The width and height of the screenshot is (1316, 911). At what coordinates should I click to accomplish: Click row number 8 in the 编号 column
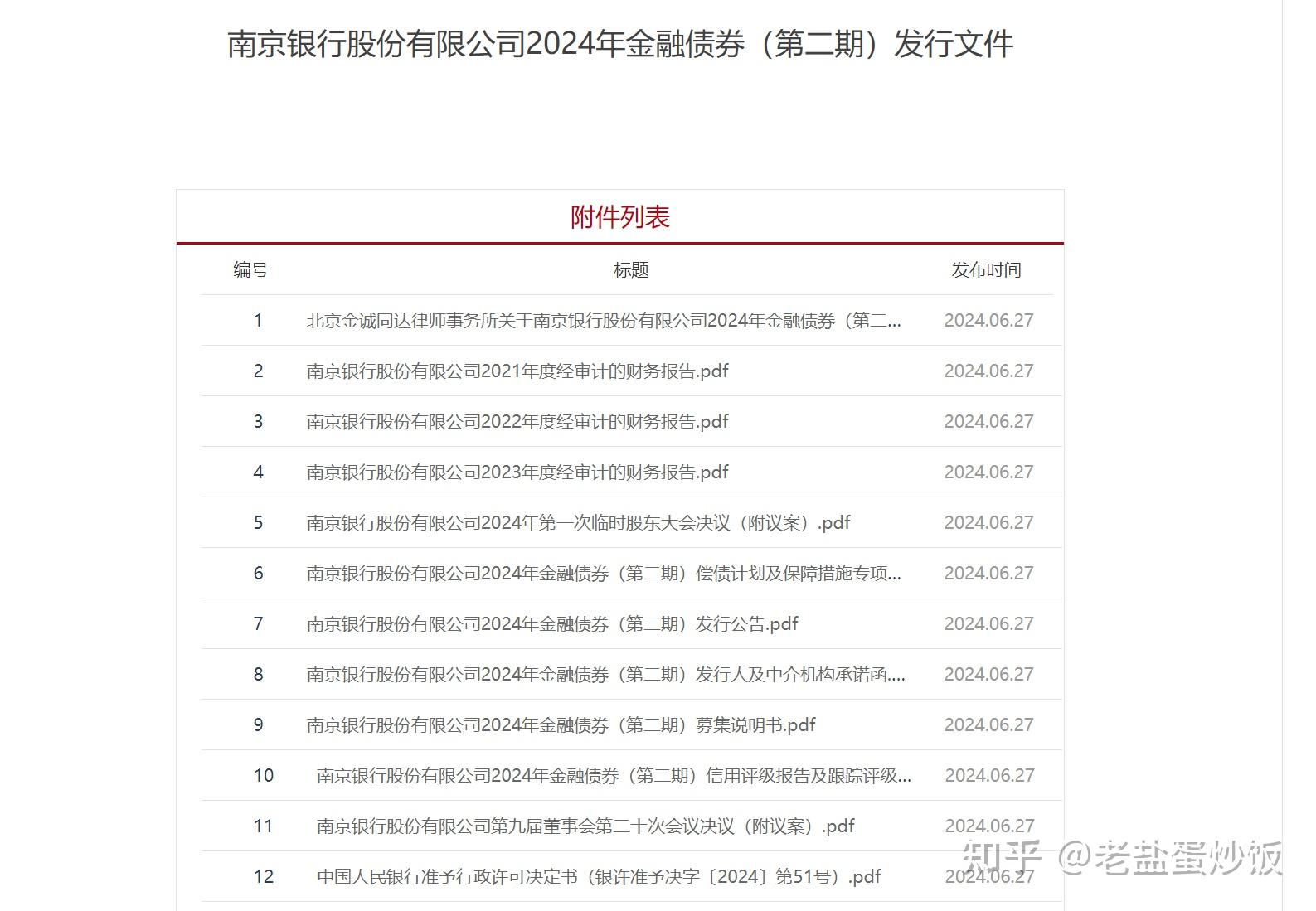258,675
